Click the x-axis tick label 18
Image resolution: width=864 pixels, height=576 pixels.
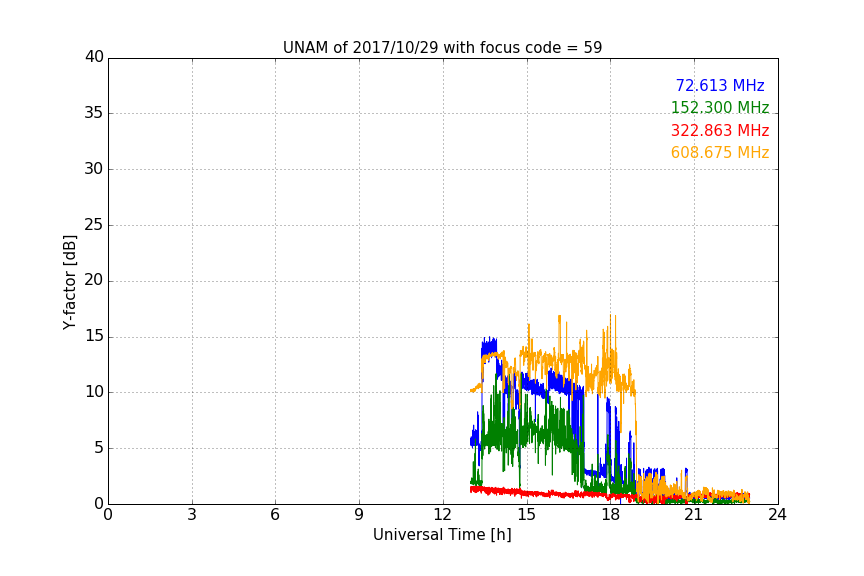[611, 515]
